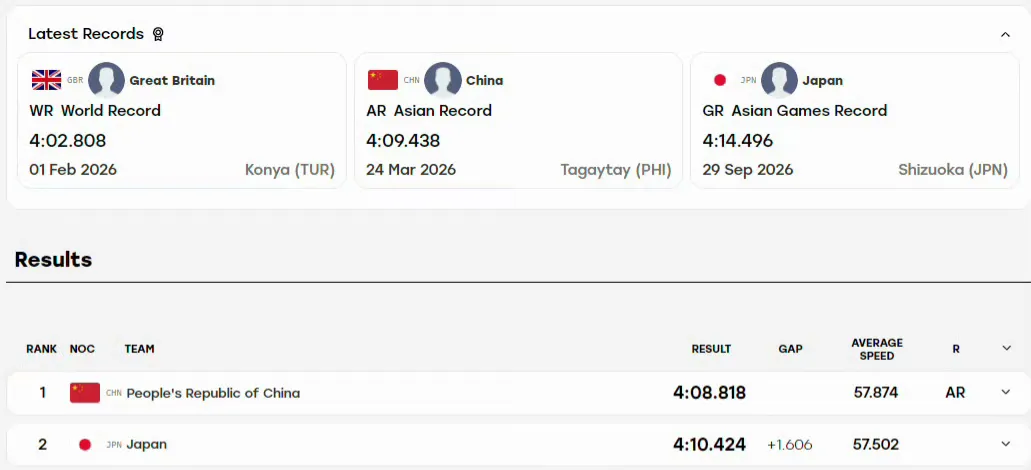Click the RESULT column header
The width and height of the screenshot is (1031, 470).
tap(711, 349)
